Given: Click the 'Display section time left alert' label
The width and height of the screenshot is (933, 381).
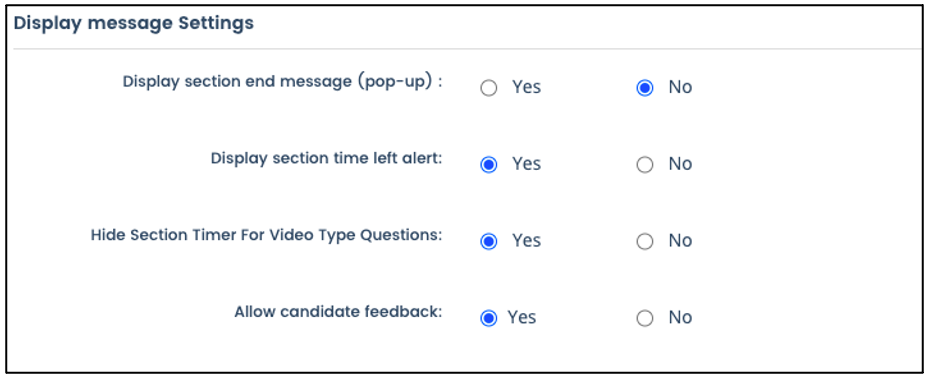Looking at the screenshot, I should (327, 159).
